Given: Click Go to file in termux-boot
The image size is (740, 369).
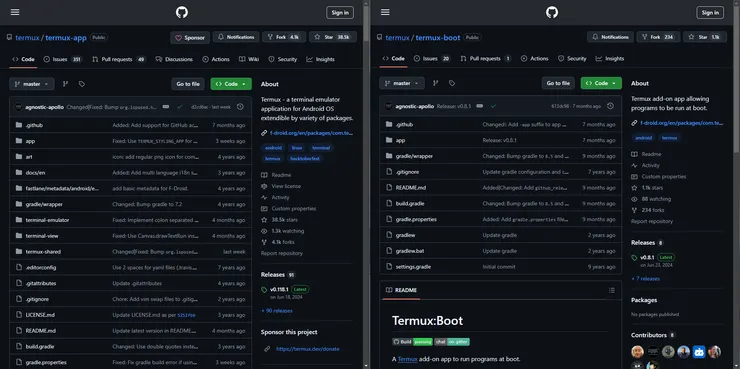Looking at the screenshot, I should 558,83.
